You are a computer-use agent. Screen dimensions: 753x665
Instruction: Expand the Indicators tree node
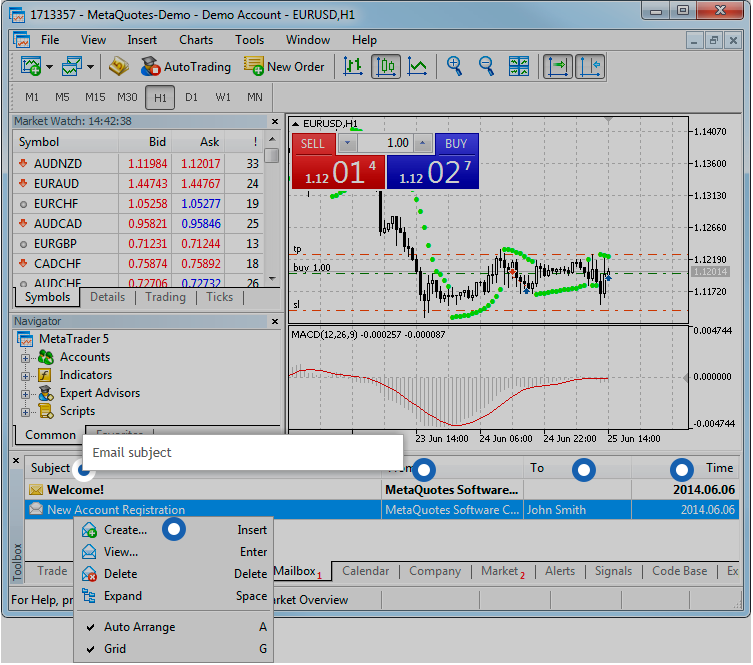(x=25, y=376)
